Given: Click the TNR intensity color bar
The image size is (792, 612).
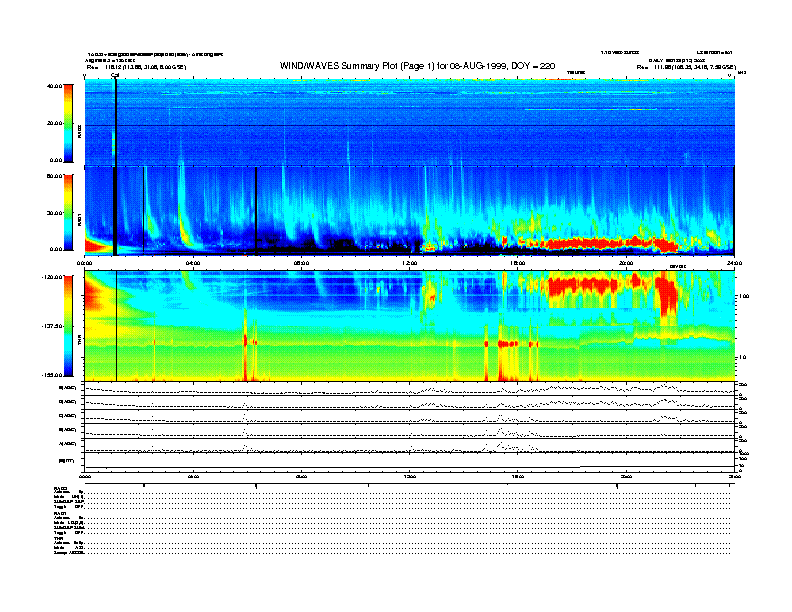Looking at the screenshot, I should pos(68,326).
